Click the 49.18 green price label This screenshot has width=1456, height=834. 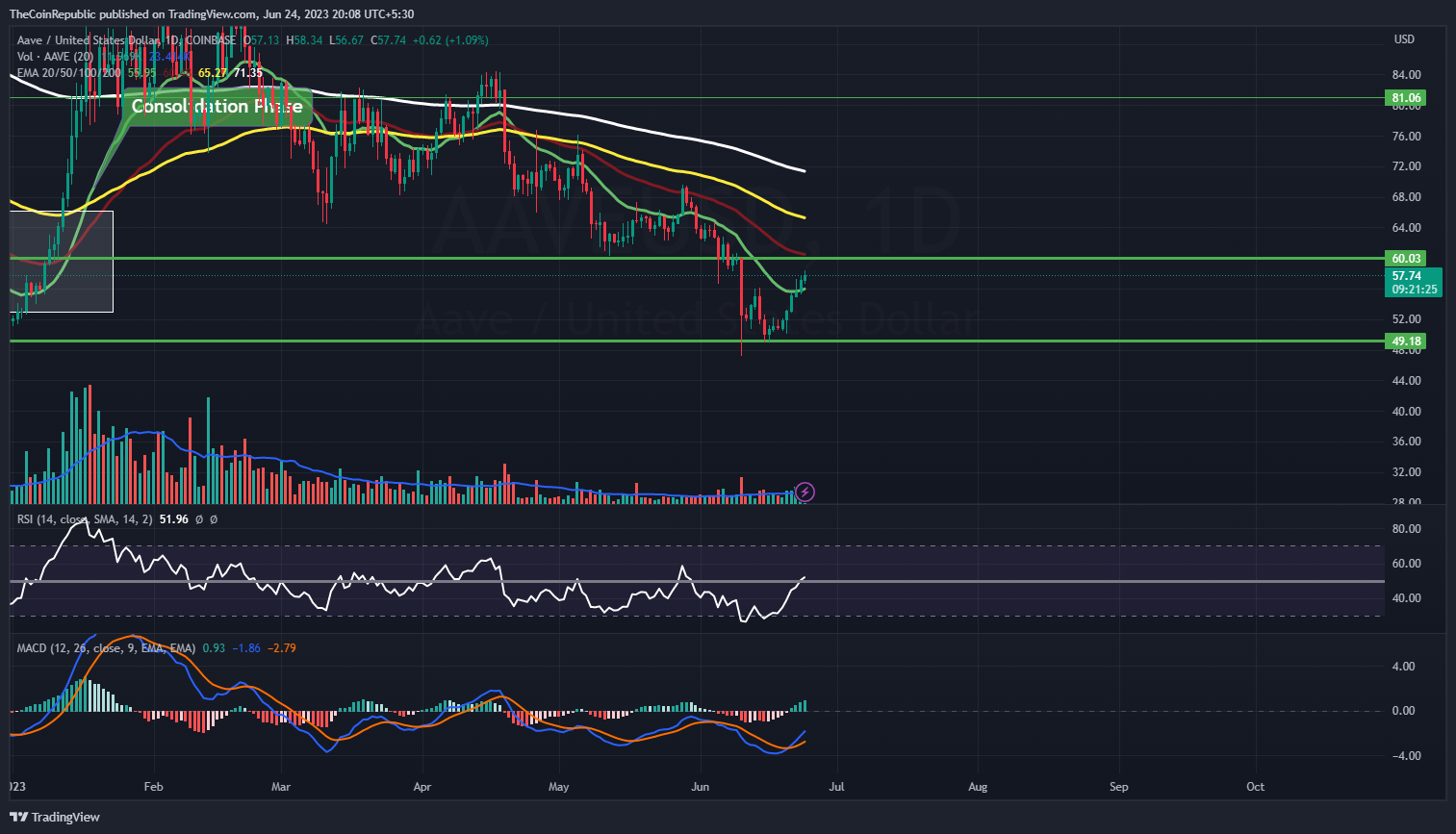point(1406,341)
